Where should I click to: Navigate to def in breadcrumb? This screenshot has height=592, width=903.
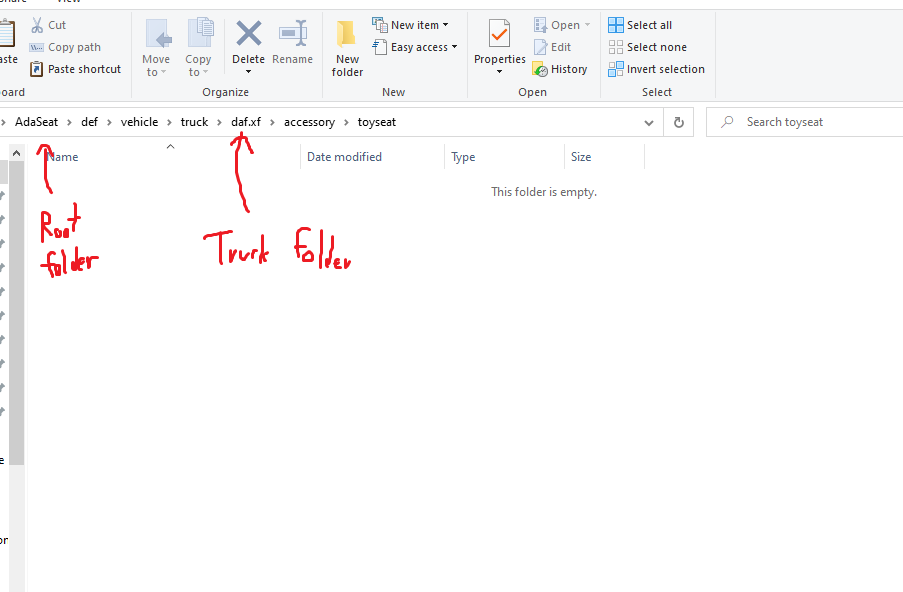(89, 122)
